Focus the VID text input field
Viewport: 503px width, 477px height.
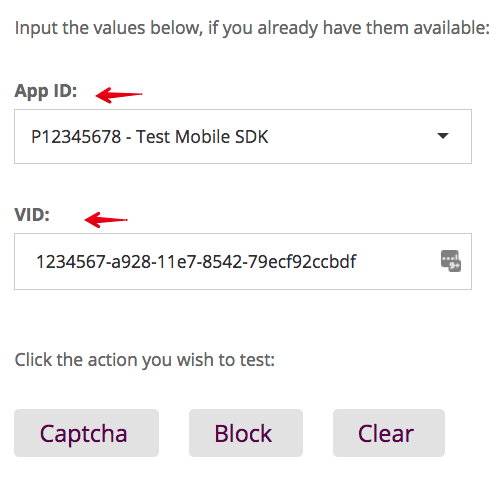pos(243,261)
